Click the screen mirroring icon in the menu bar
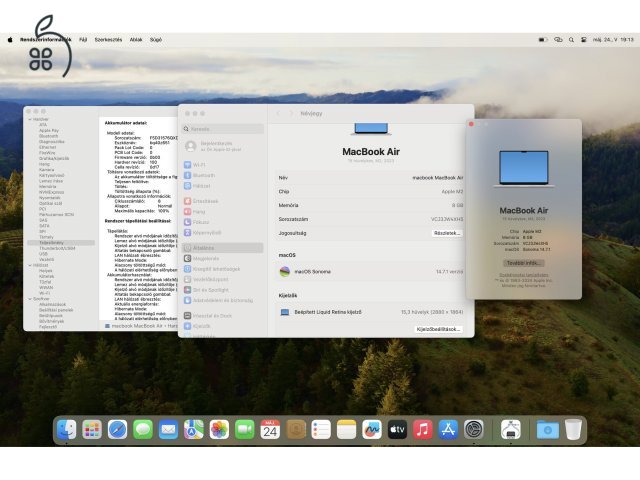The height and width of the screenshot is (480, 640). [x=558, y=40]
